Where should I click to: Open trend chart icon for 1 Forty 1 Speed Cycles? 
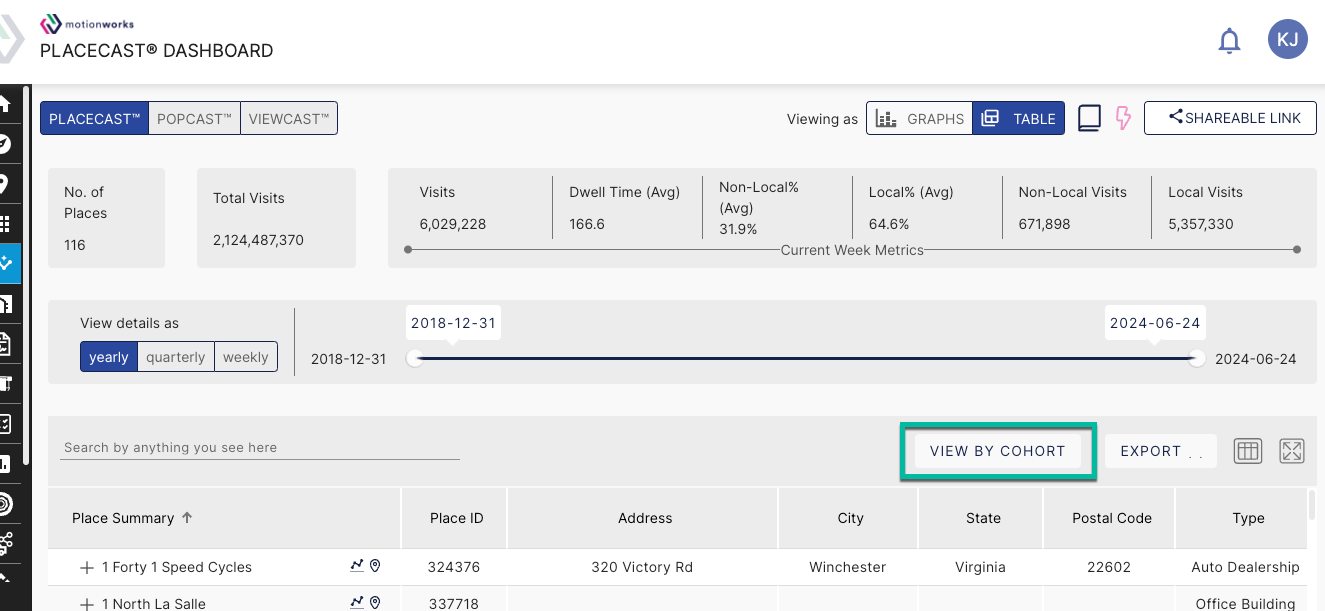(357, 566)
